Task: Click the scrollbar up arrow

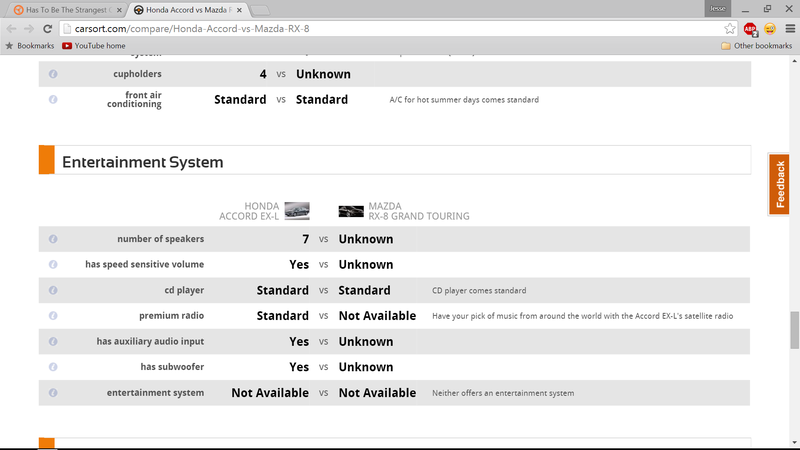Action: (x=794, y=61)
